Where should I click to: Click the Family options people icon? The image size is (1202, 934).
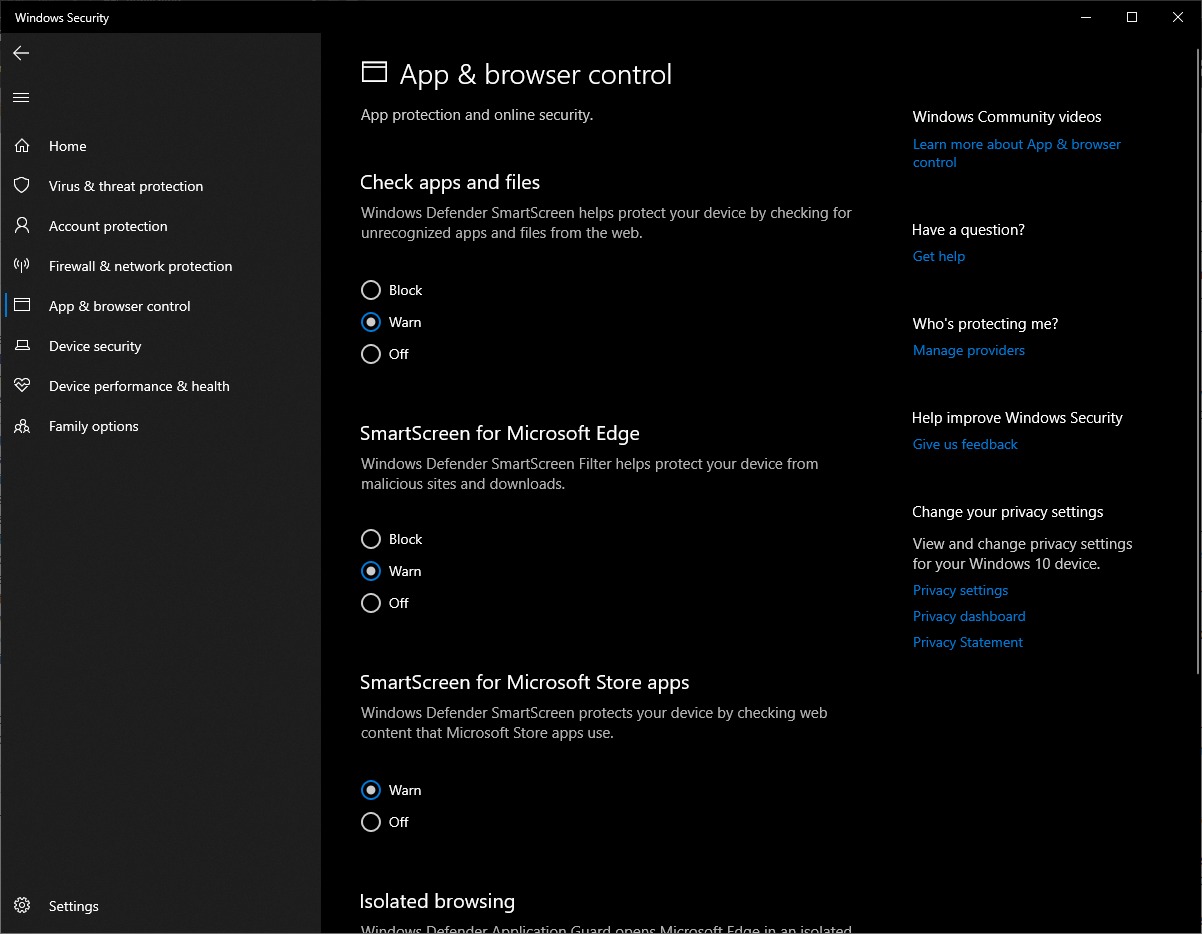pos(21,426)
